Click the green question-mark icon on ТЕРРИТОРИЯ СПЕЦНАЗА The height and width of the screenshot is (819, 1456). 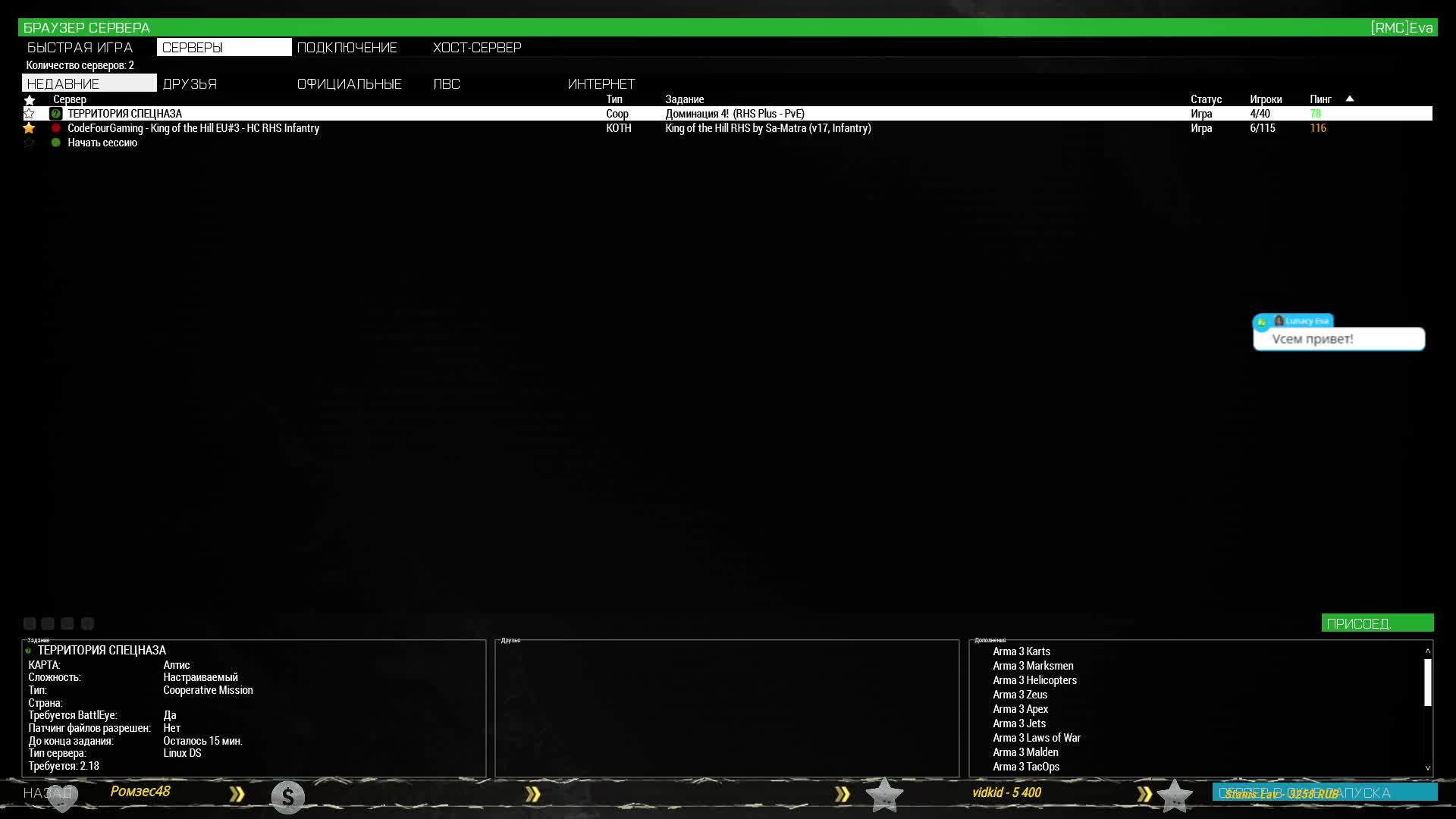(55, 114)
